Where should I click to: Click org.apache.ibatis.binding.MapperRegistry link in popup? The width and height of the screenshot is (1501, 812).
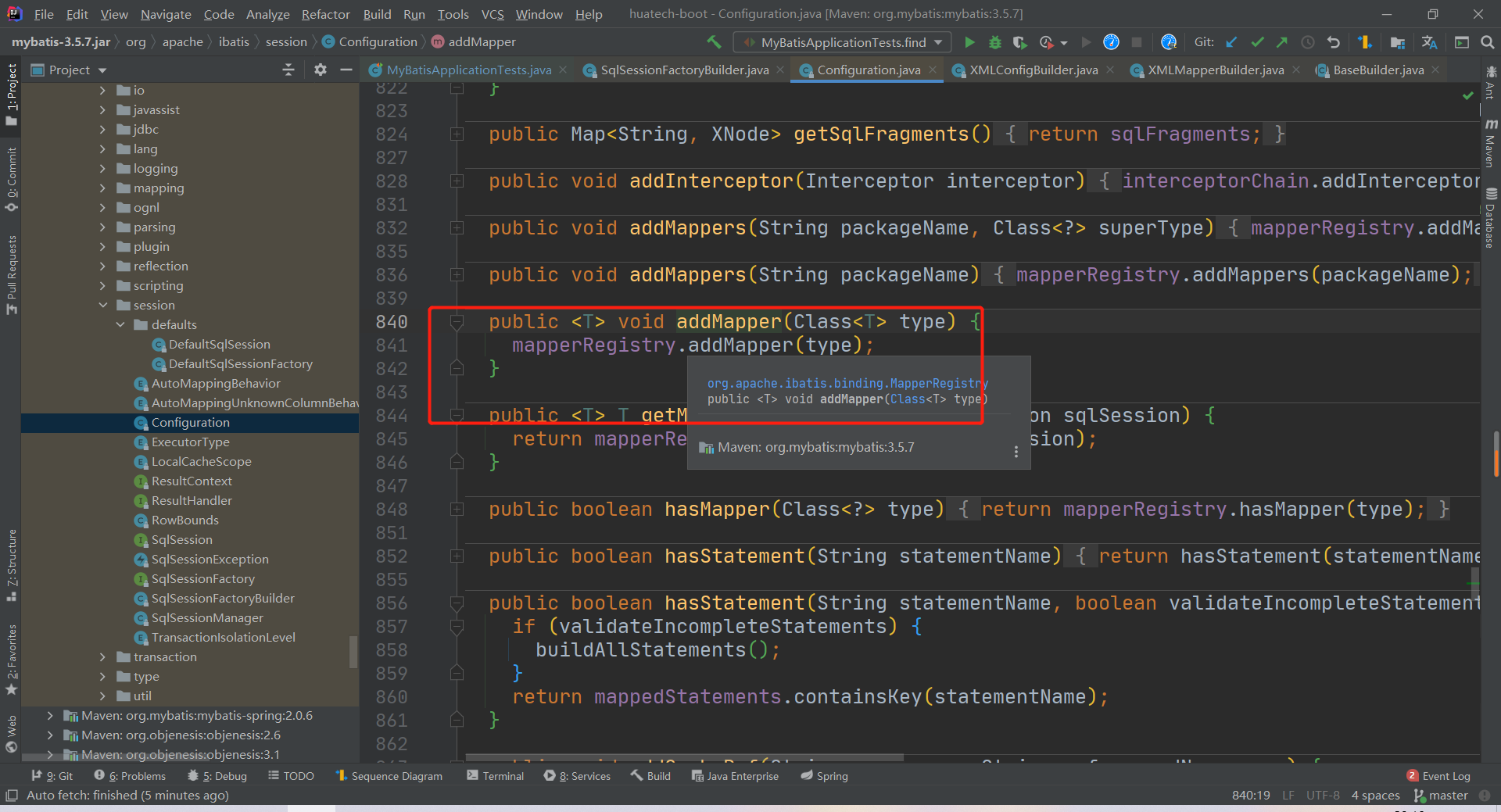coord(847,383)
